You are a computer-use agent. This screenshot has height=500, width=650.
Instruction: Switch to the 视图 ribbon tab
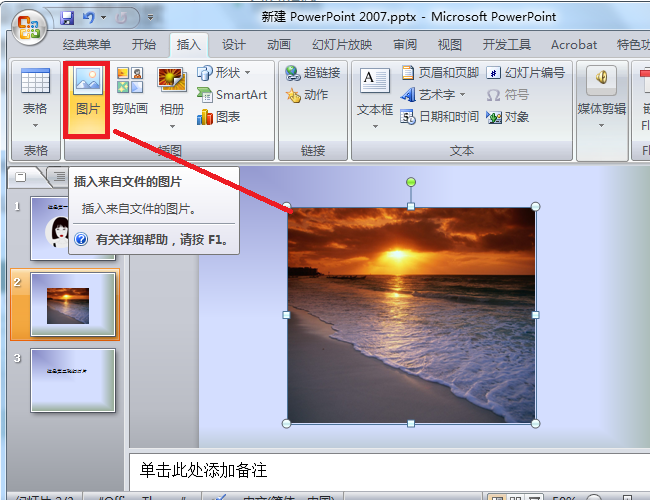click(450, 45)
